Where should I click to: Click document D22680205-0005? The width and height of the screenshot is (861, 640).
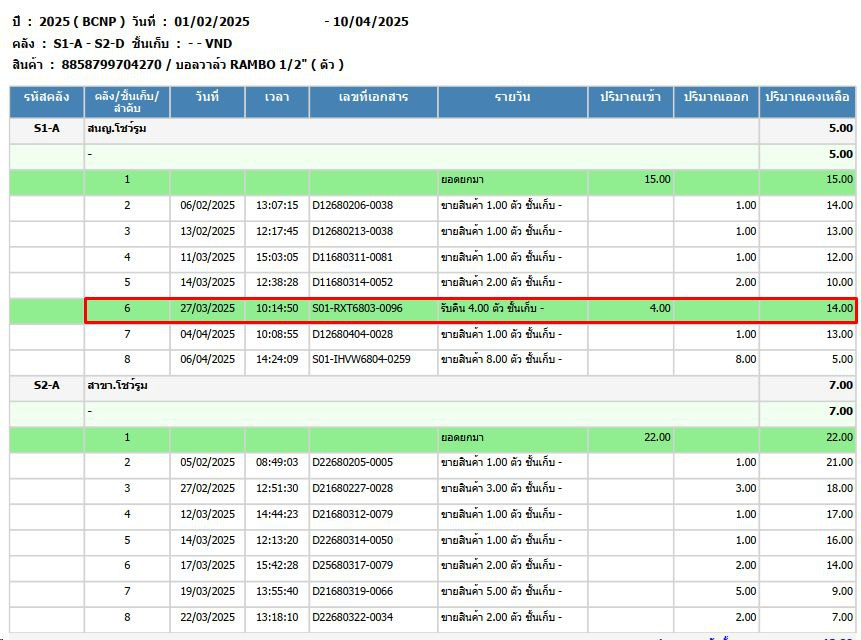[353, 463]
